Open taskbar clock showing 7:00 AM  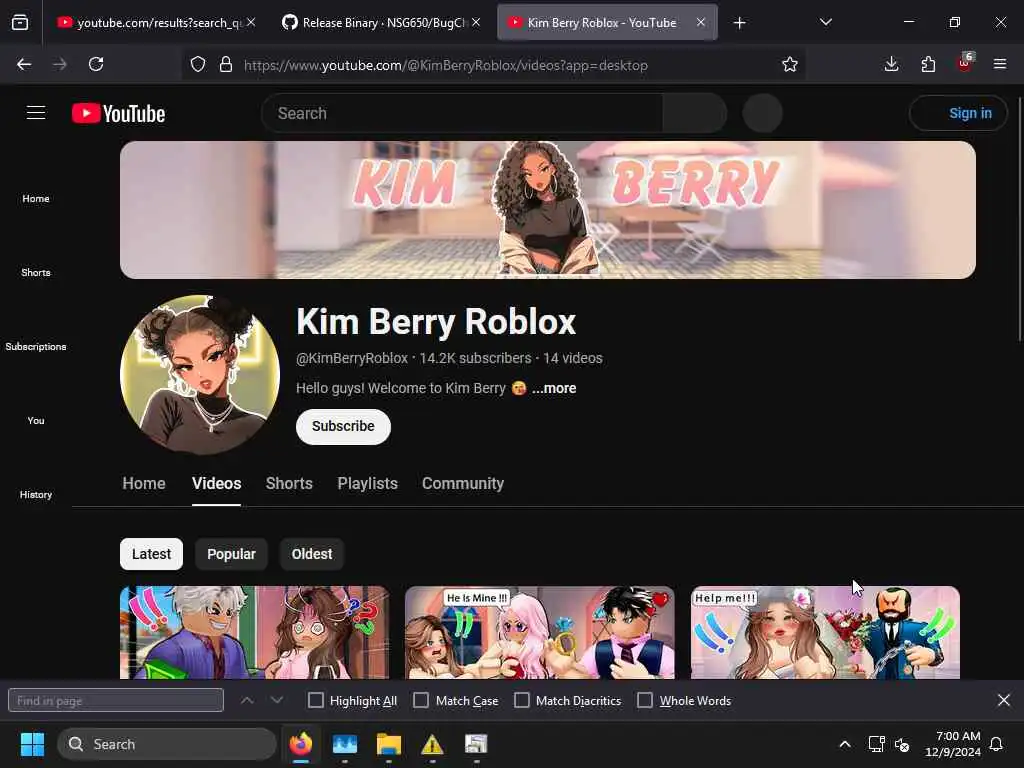[x=952, y=744]
